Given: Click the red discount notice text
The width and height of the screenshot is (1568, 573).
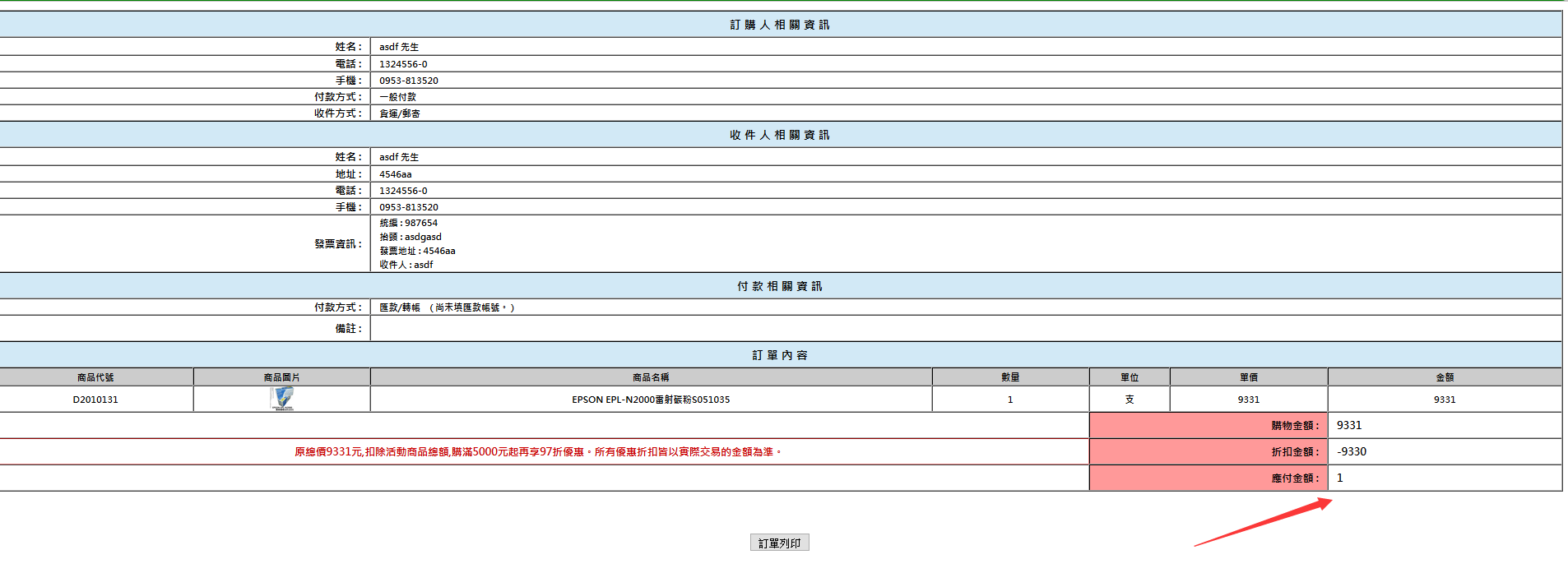Looking at the screenshot, I should point(538,451).
